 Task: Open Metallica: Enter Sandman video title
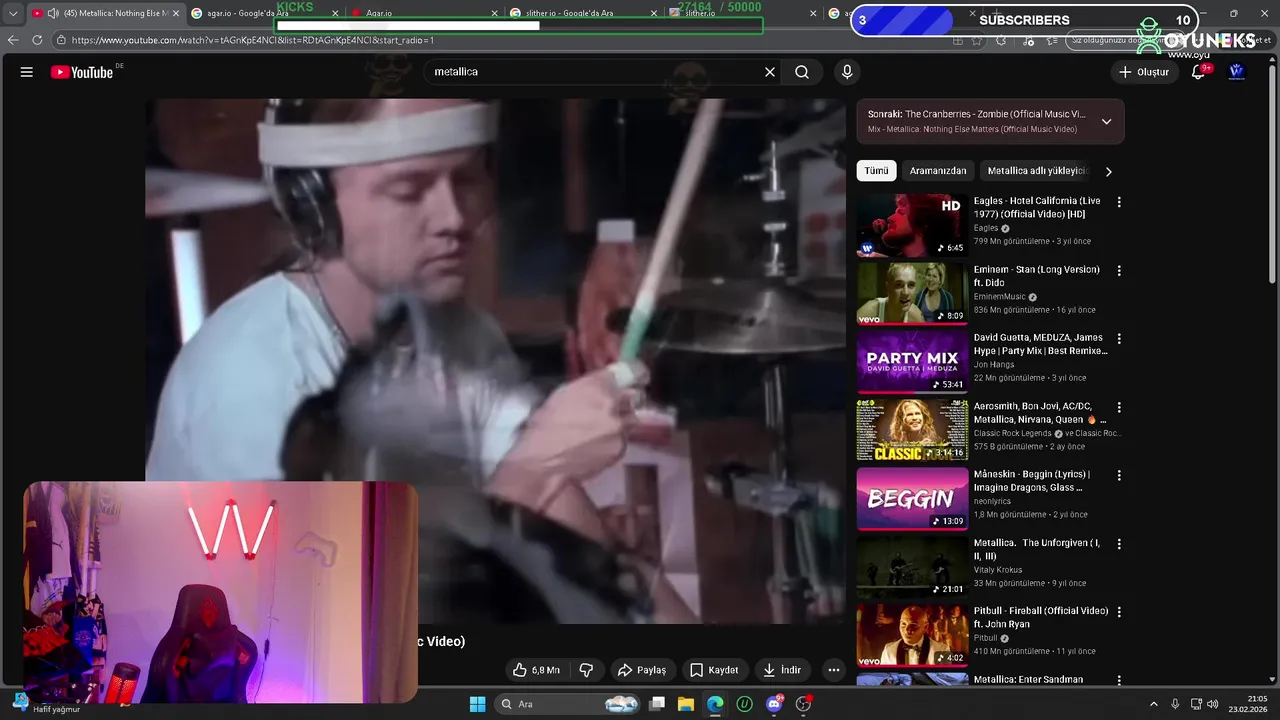tap(1029, 679)
